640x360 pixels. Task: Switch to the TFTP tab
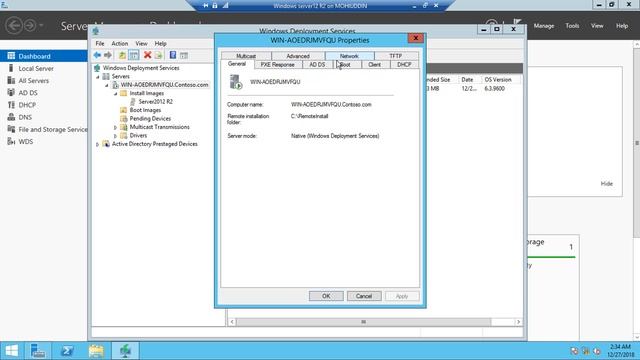click(x=396, y=56)
